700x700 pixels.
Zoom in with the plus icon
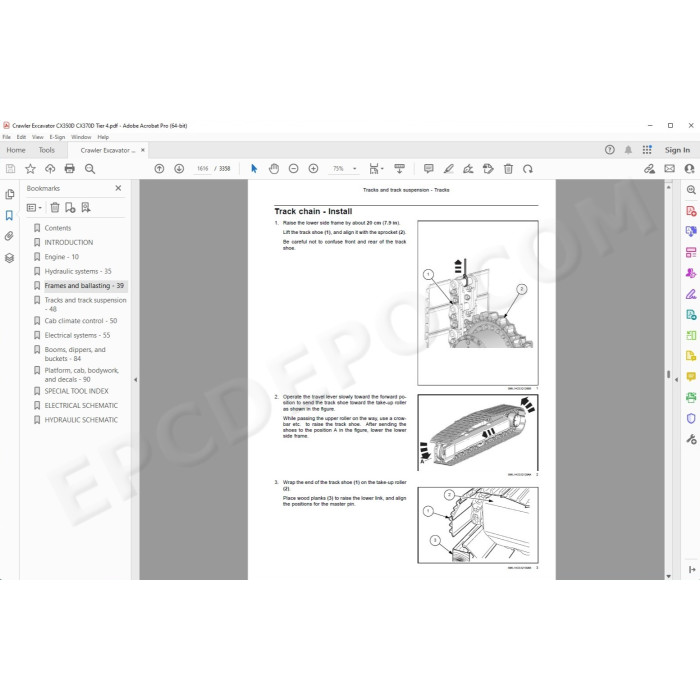point(313,169)
